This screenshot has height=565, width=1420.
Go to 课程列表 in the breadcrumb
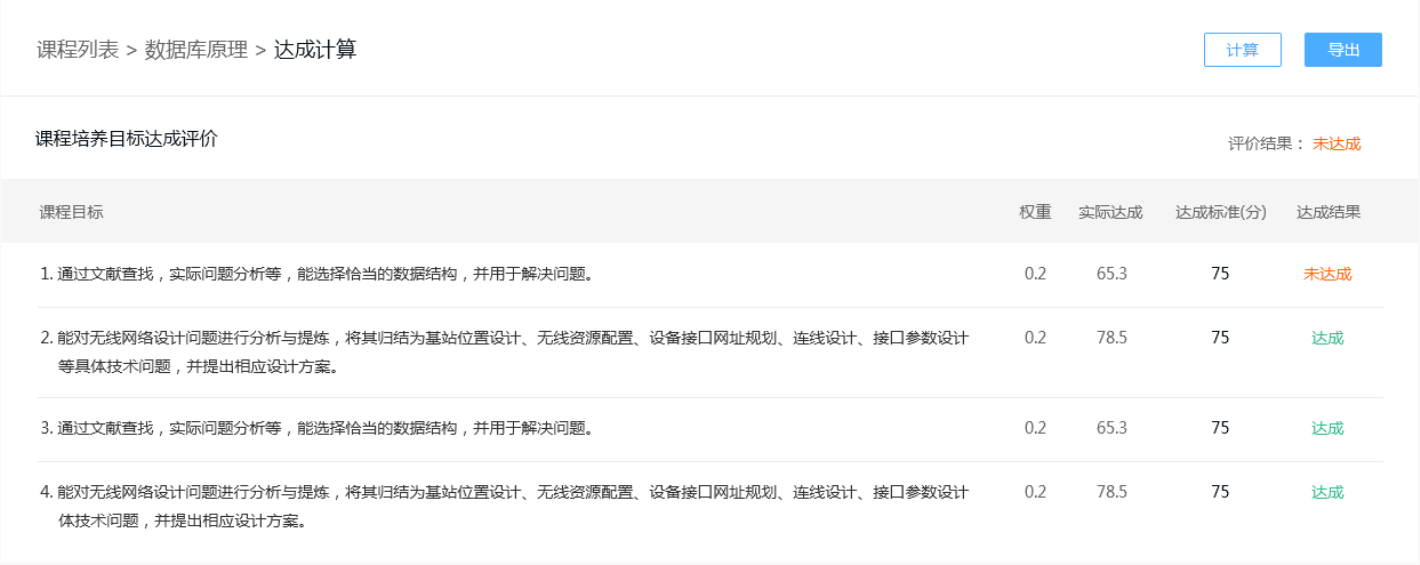click(x=78, y=50)
